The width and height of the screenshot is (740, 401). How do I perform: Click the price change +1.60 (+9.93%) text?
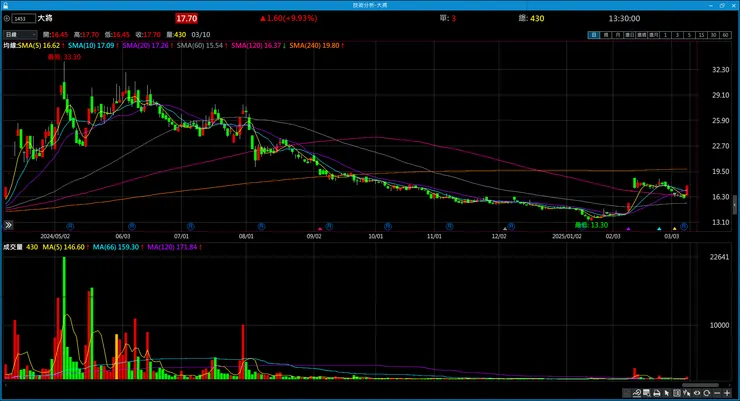click(x=288, y=18)
